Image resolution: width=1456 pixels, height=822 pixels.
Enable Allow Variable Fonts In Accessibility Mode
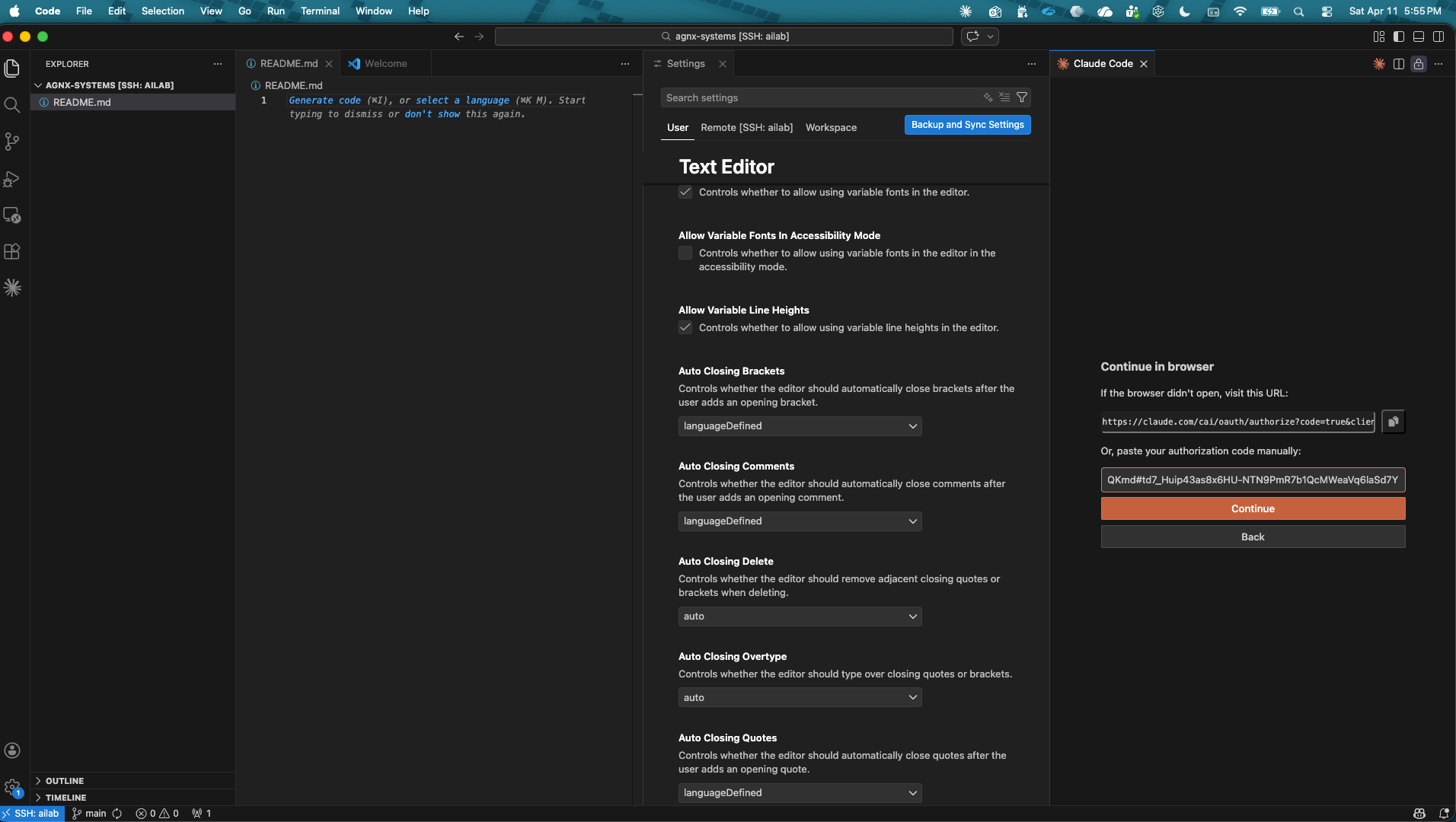tap(685, 253)
